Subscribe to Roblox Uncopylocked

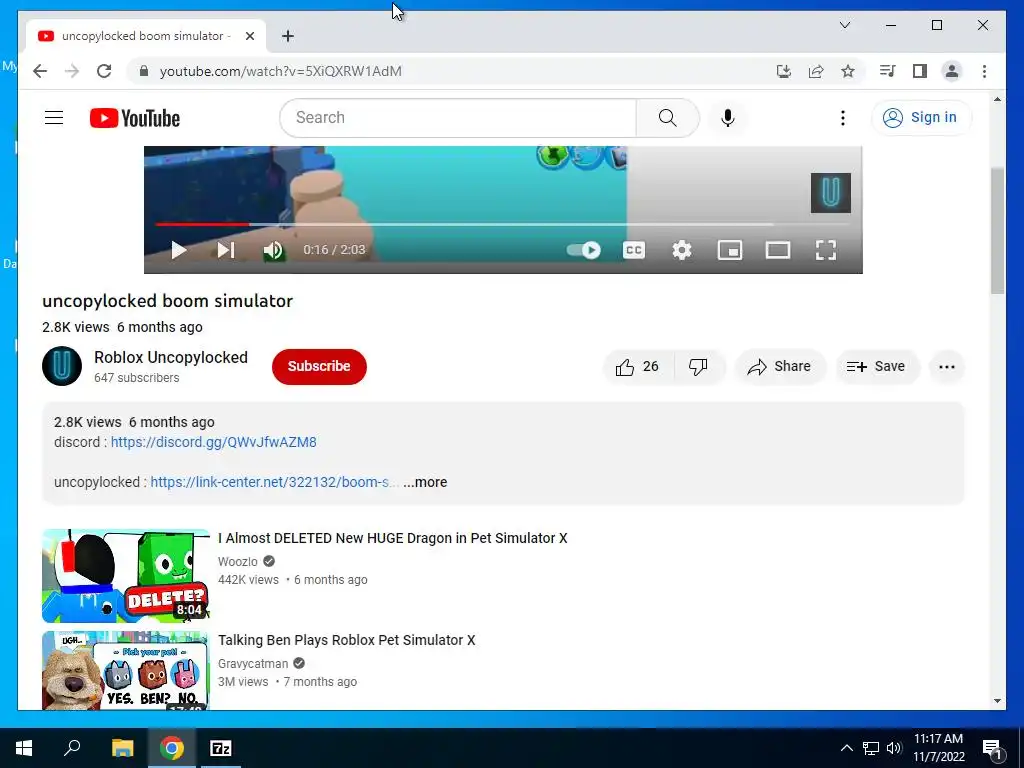319,366
